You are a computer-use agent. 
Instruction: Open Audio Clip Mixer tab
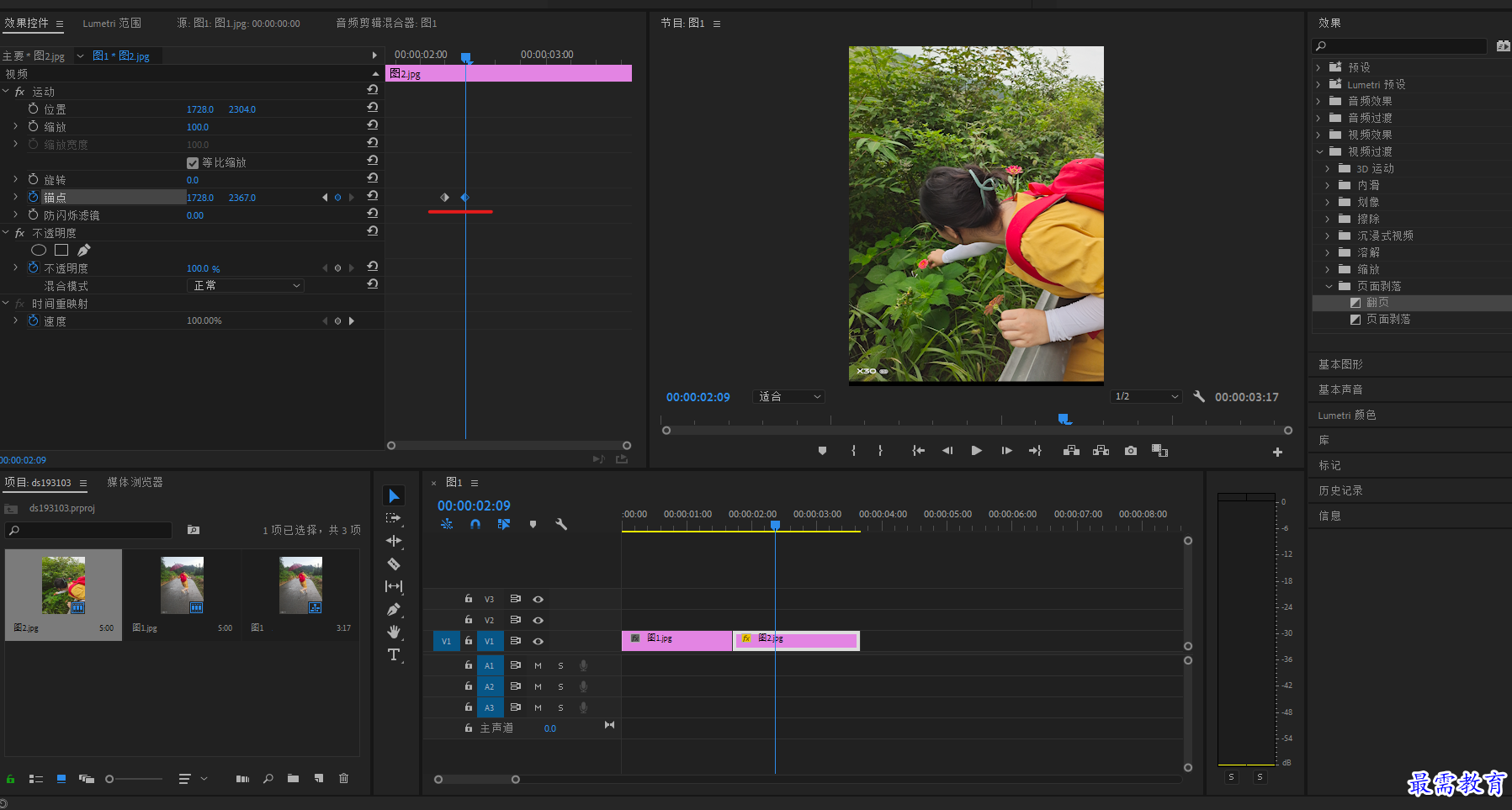(x=386, y=24)
